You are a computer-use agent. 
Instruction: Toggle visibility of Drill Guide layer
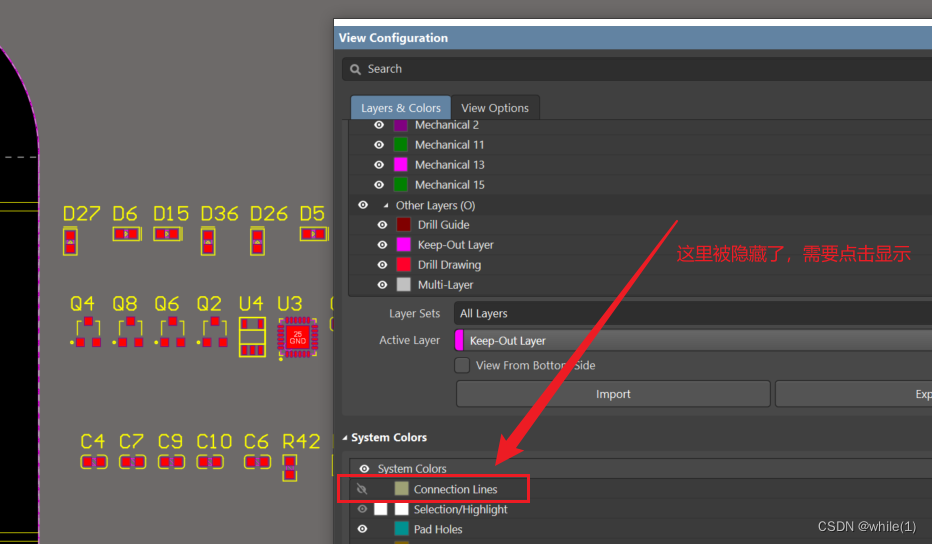pyautogui.click(x=382, y=225)
